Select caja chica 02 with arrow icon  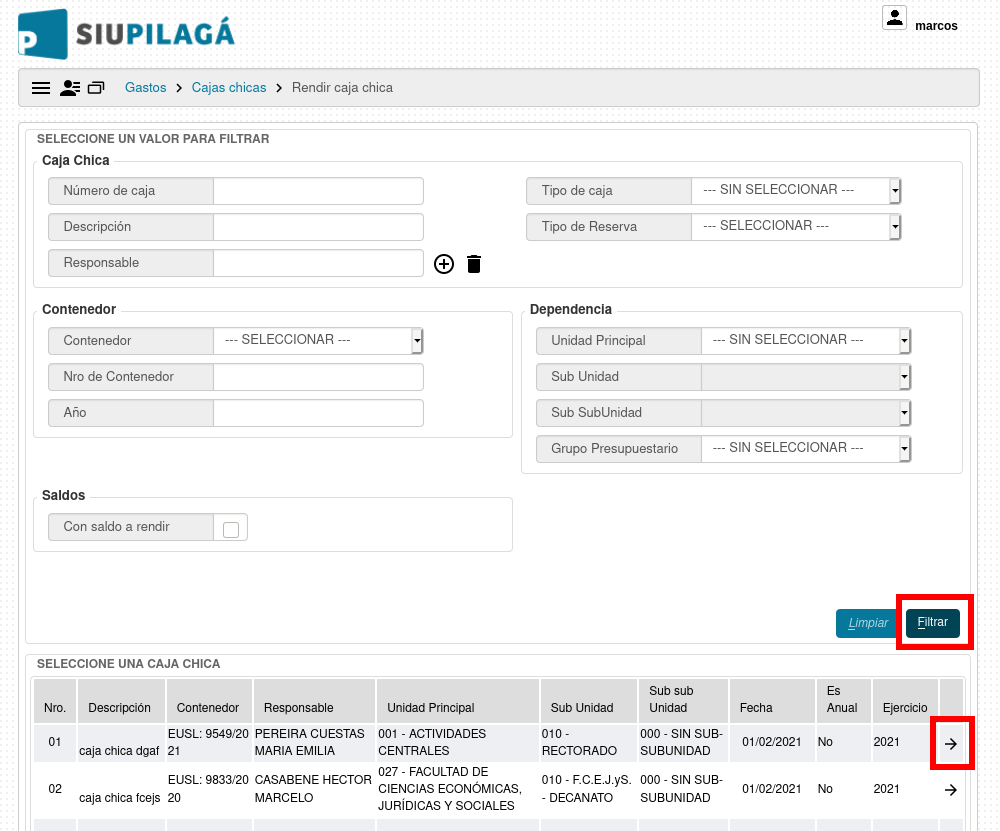(x=951, y=790)
